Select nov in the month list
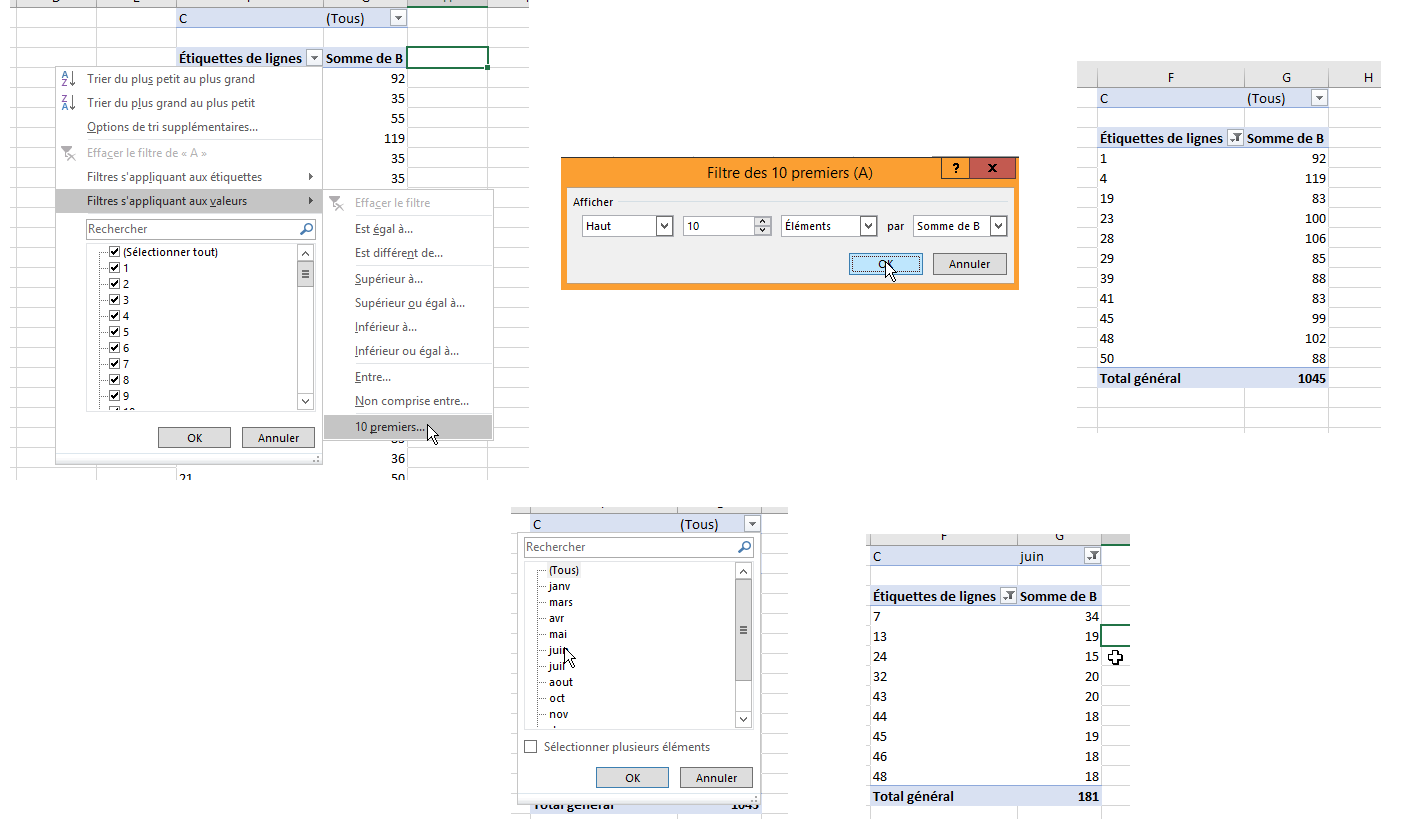 tap(558, 714)
